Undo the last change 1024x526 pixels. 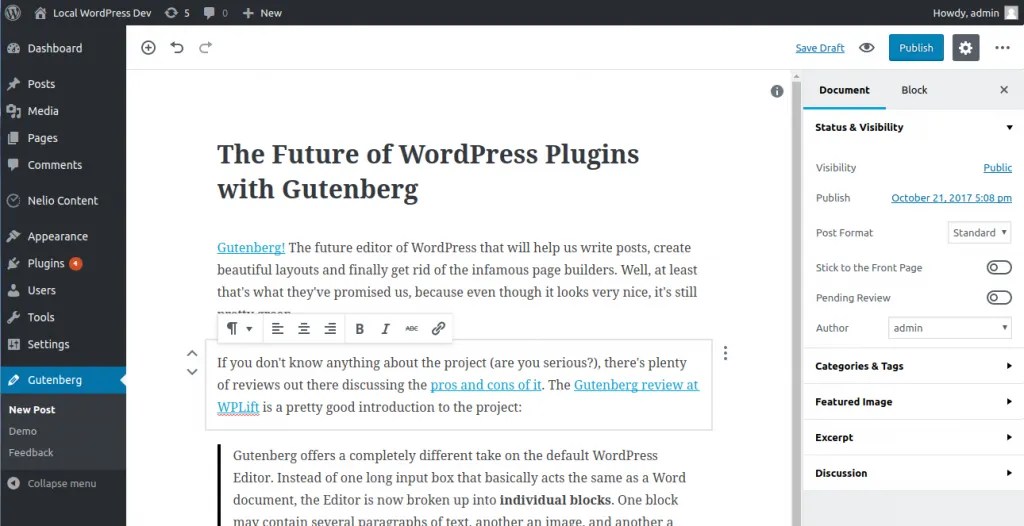click(x=177, y=47)
